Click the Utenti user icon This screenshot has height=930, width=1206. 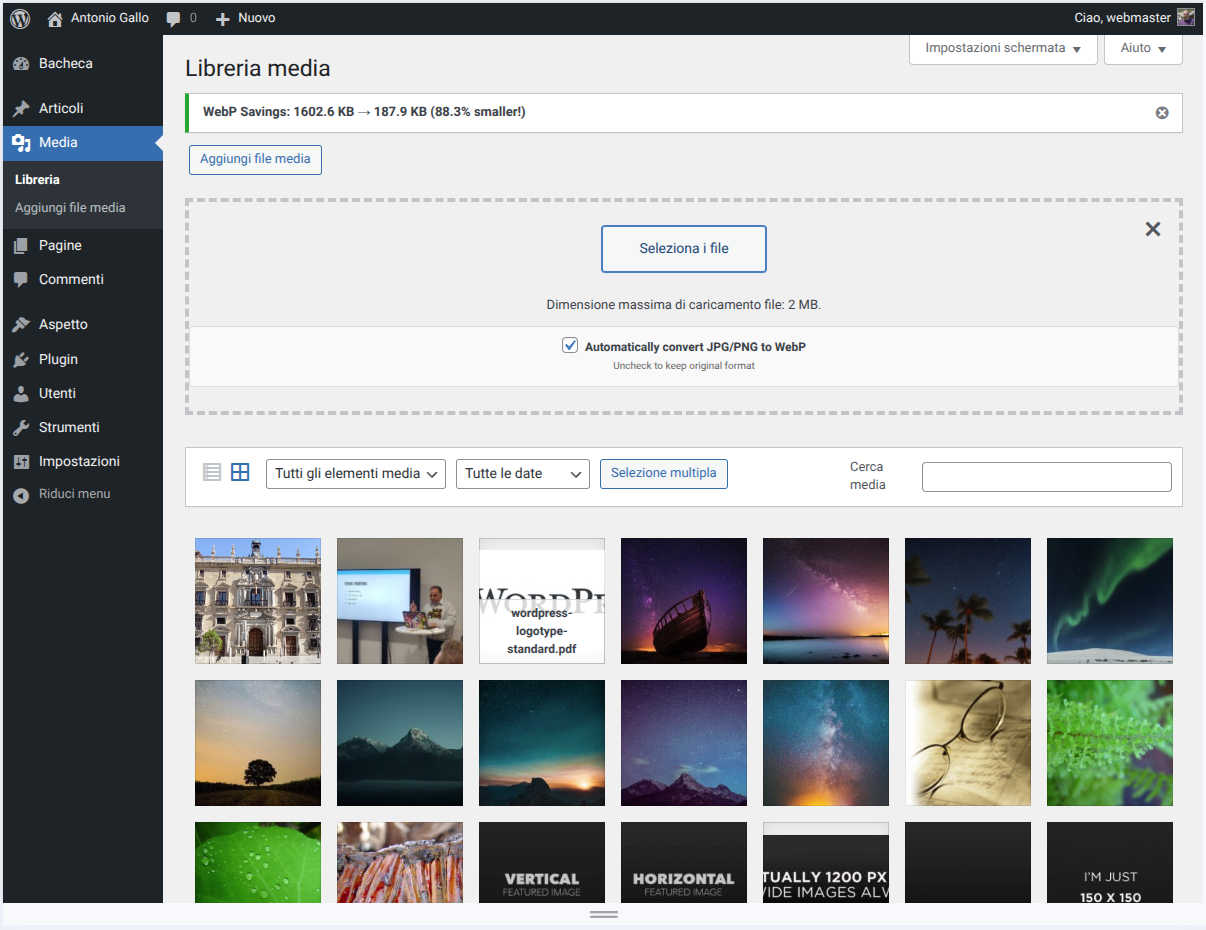(21, 394)
